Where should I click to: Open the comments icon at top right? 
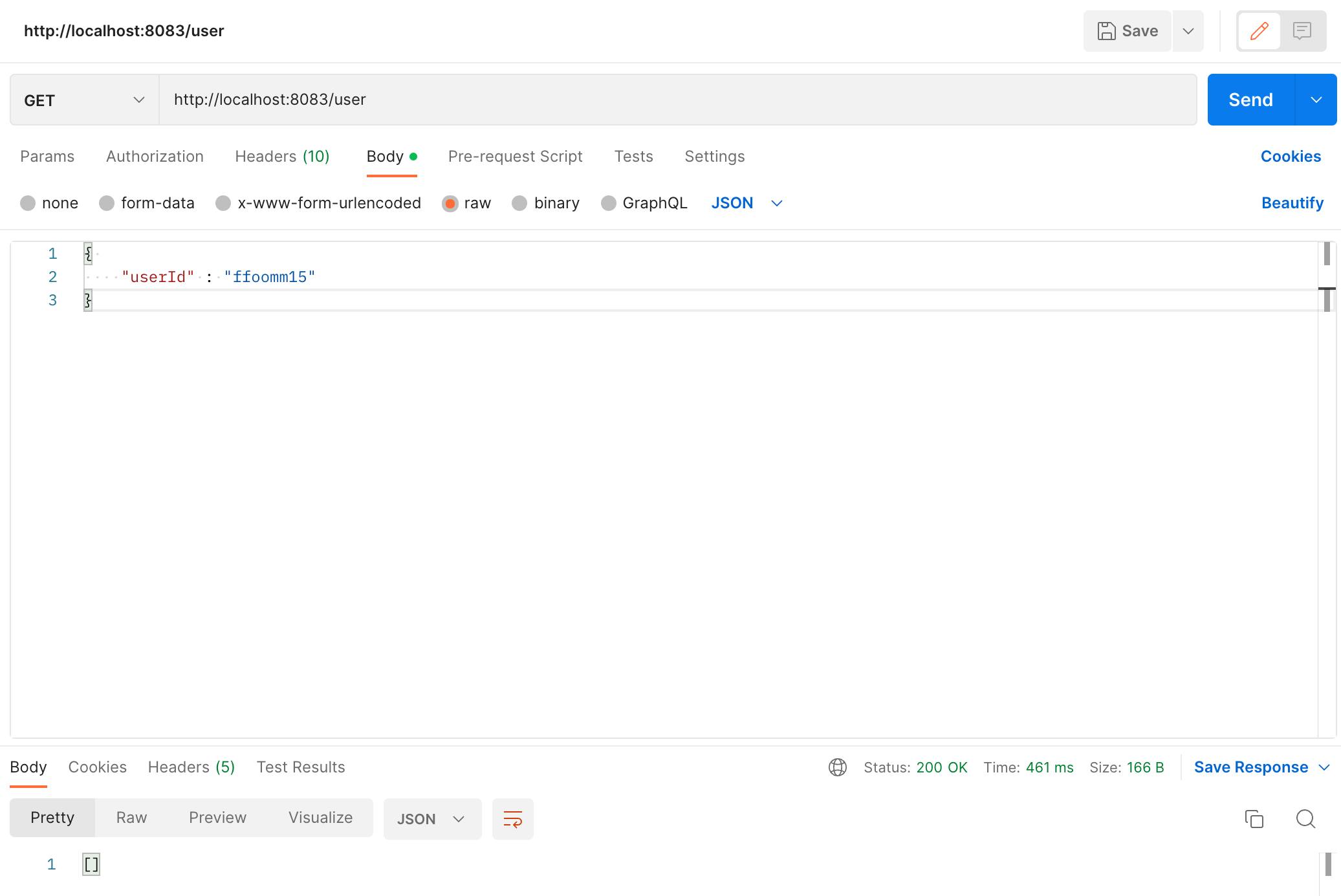(x=1302, y=31)
